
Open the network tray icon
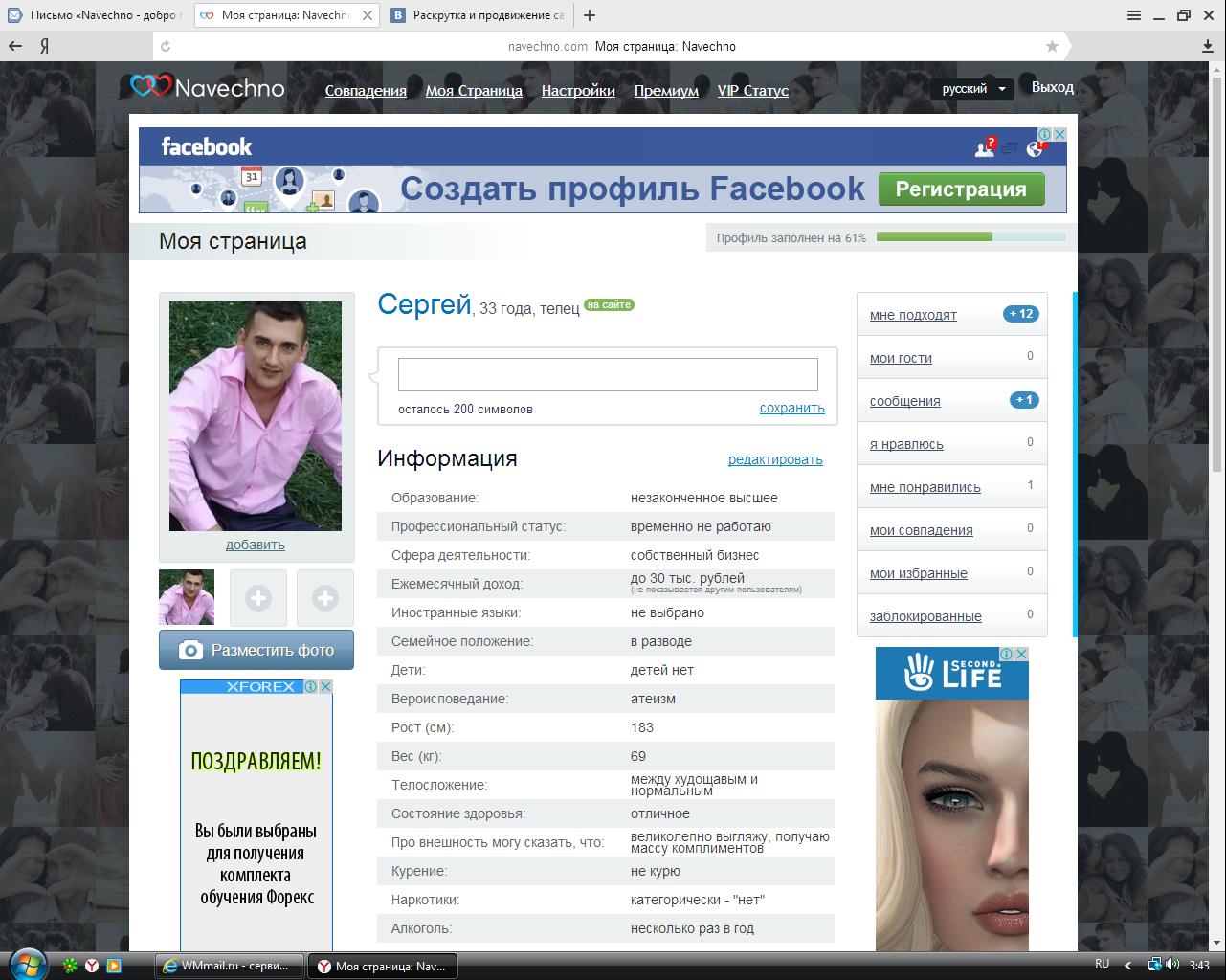[x=1155, y=965]
